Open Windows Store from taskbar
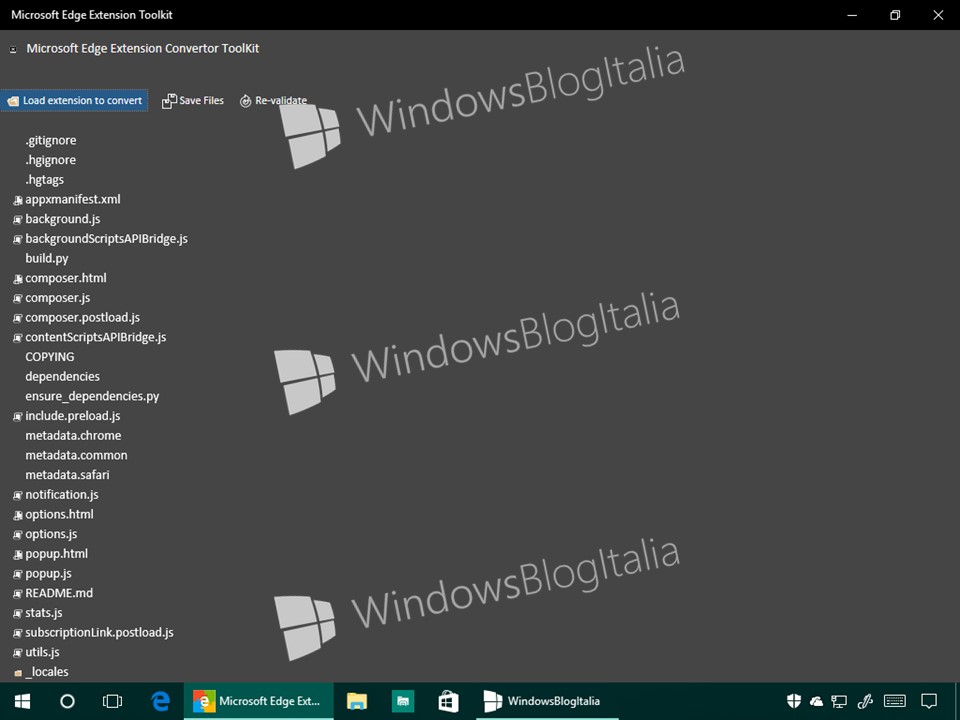The width and height of the screenshot is (960, 720). tap(448, 701)
